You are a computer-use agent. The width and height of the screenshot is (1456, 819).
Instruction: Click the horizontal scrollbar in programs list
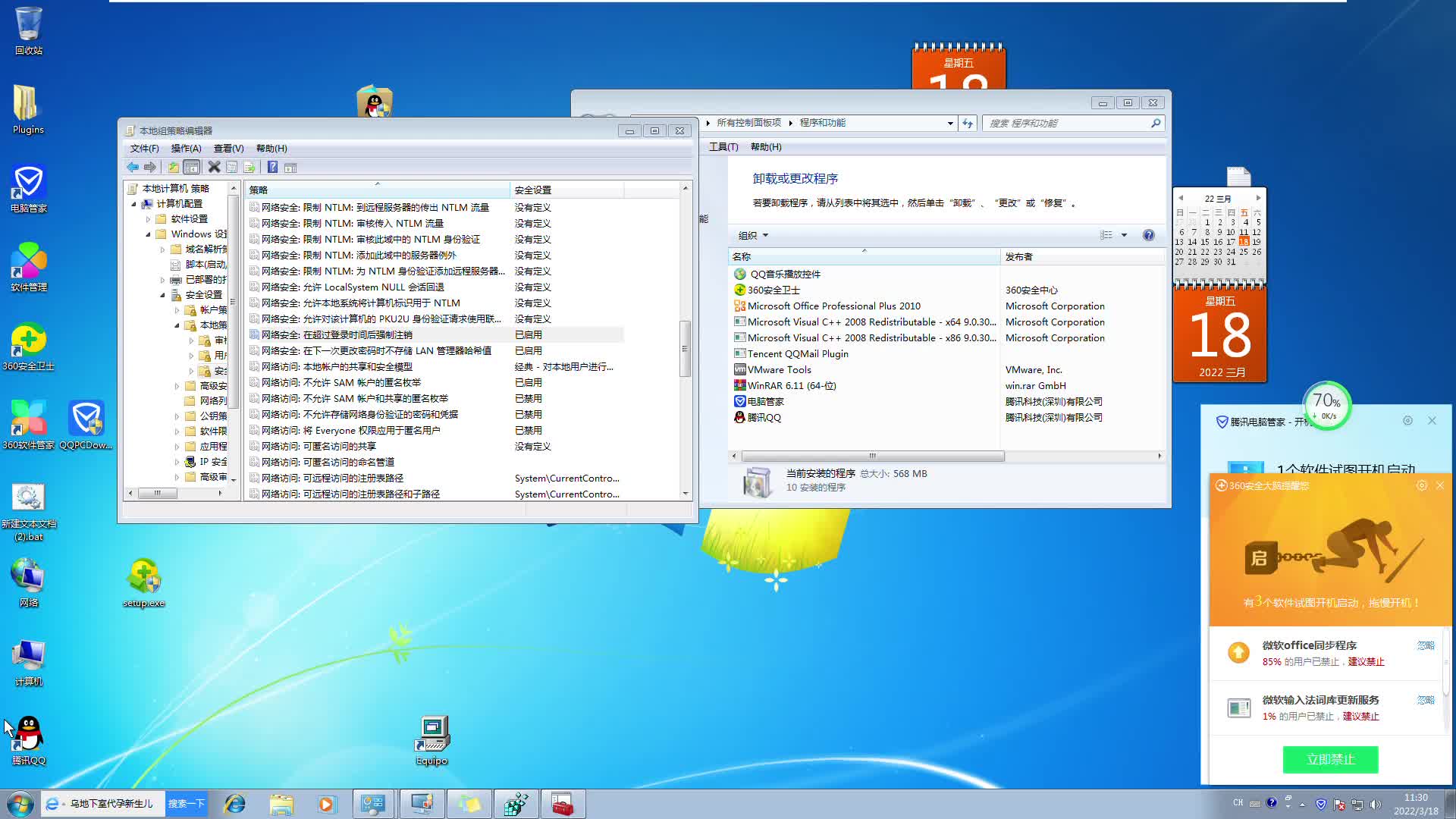click(x=873, y=457)
